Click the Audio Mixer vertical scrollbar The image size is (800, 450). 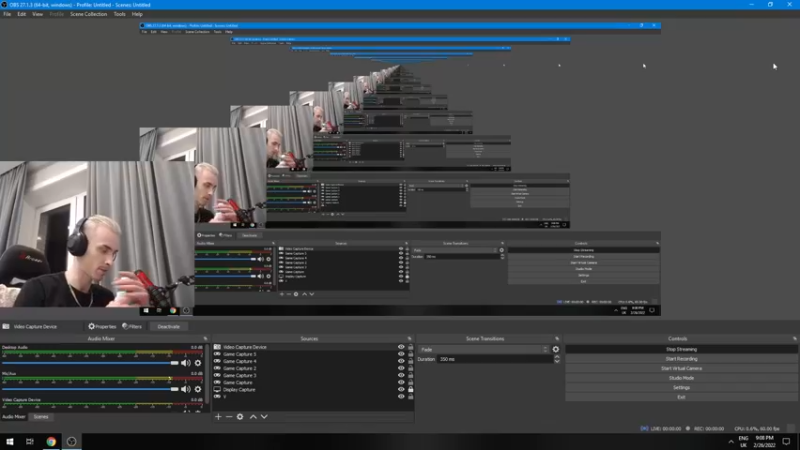click(x=207, y=375)
